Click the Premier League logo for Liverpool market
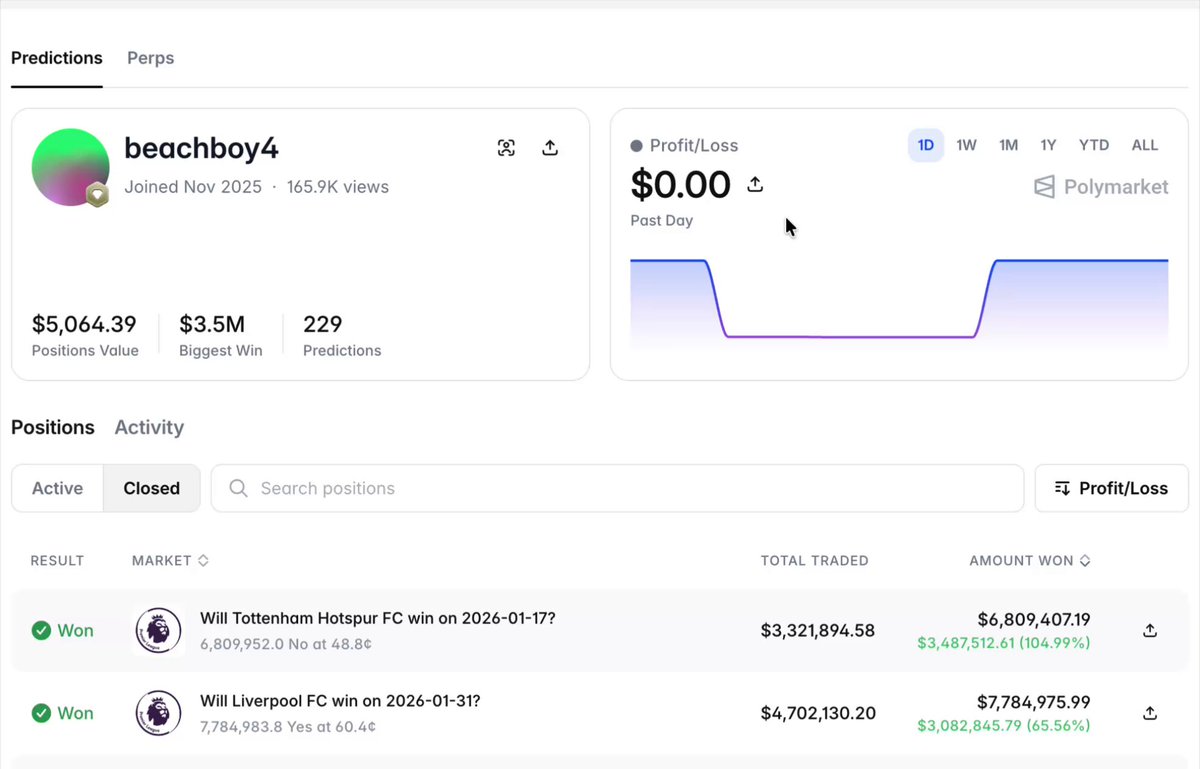This screenshot has height=769, width=1200. 158,713
